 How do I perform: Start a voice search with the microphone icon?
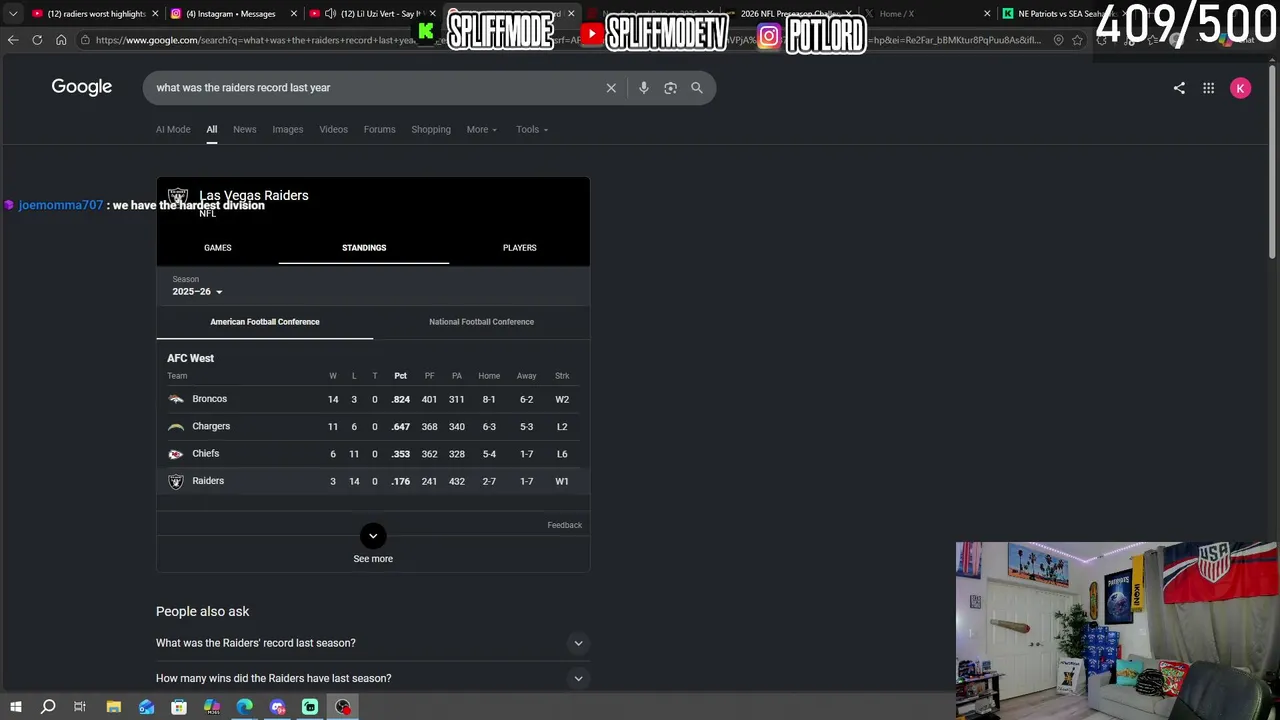click(644, 88)
